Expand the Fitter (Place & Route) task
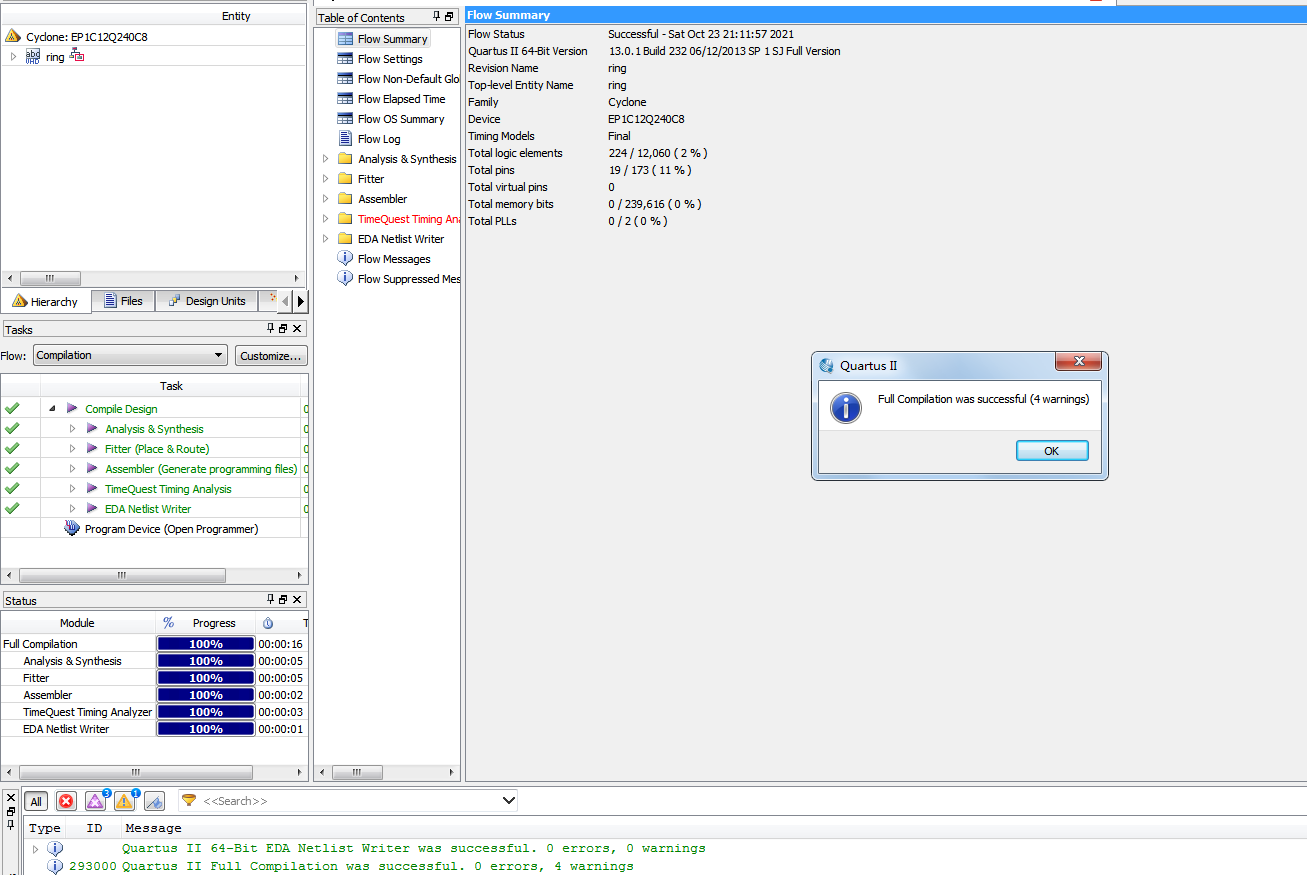This screenshot has height=875, width=1307. pos(72,449)
